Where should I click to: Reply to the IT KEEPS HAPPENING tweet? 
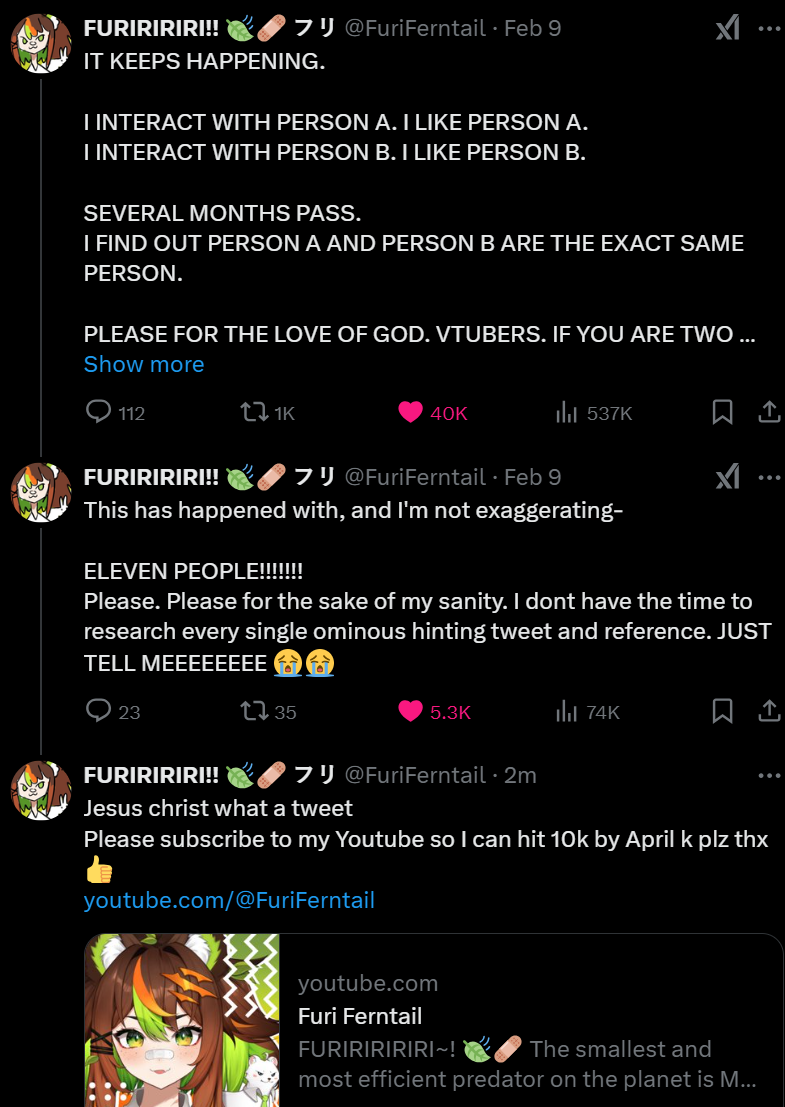(x=98, y=412)
